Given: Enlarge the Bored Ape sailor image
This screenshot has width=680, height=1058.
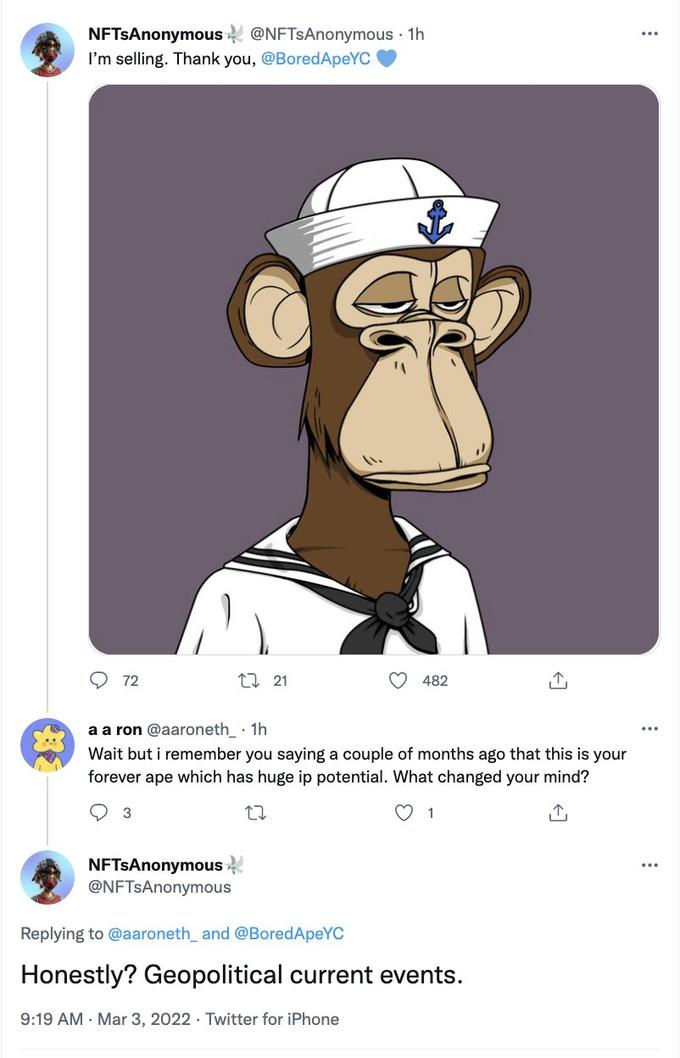Looking at the screenshot, I should [374, 370].
